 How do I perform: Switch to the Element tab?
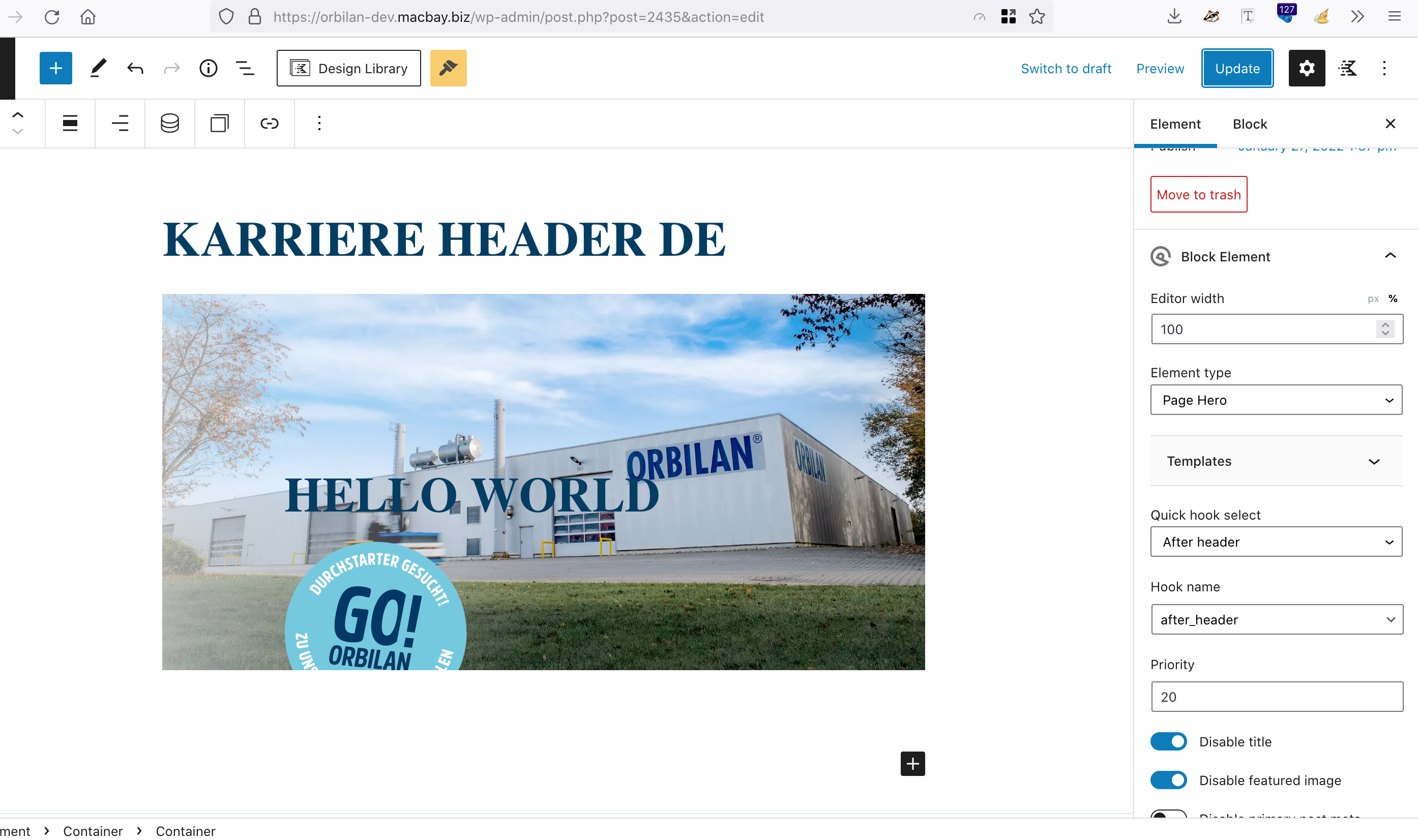[x=1175, y=124]
